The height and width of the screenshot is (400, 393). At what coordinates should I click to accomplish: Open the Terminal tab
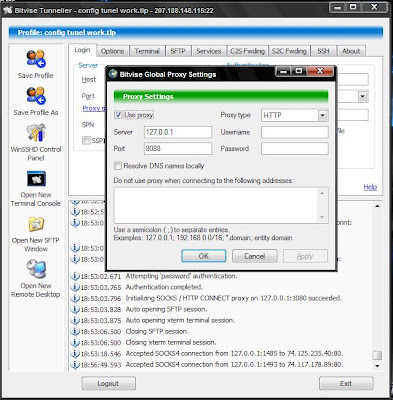click(147, 51)
